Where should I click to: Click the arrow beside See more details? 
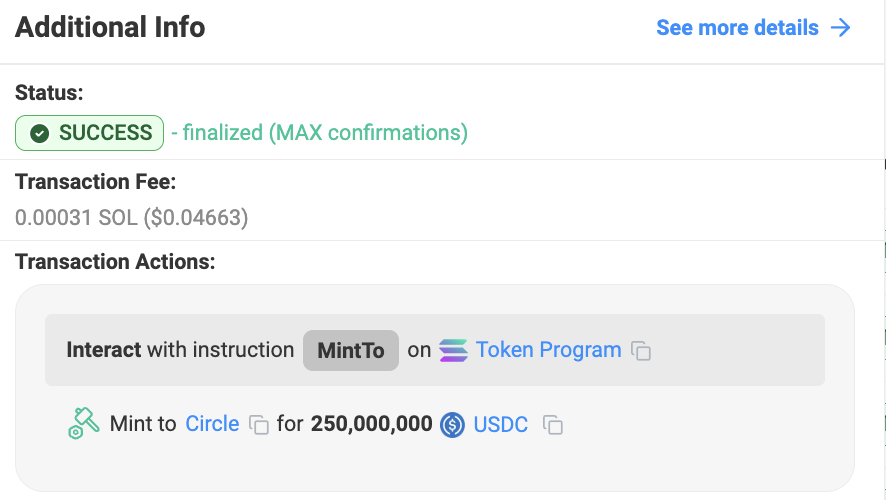point(841,28)
